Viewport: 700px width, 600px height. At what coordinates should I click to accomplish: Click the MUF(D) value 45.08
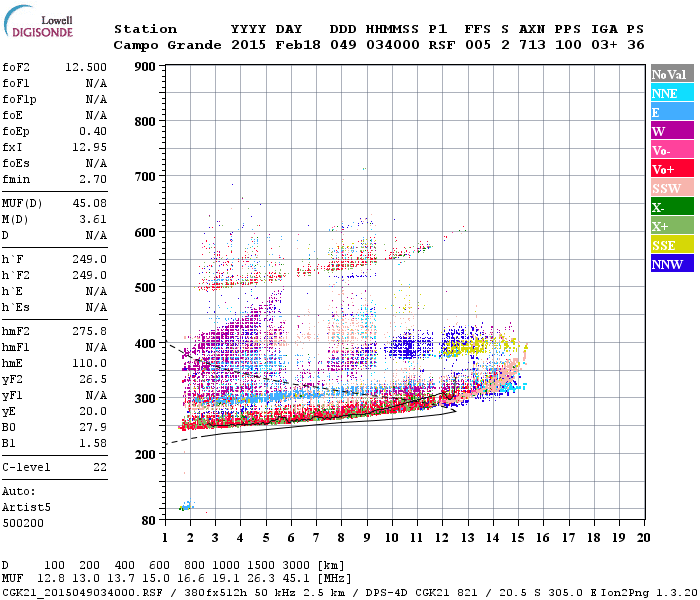(89, 203)
